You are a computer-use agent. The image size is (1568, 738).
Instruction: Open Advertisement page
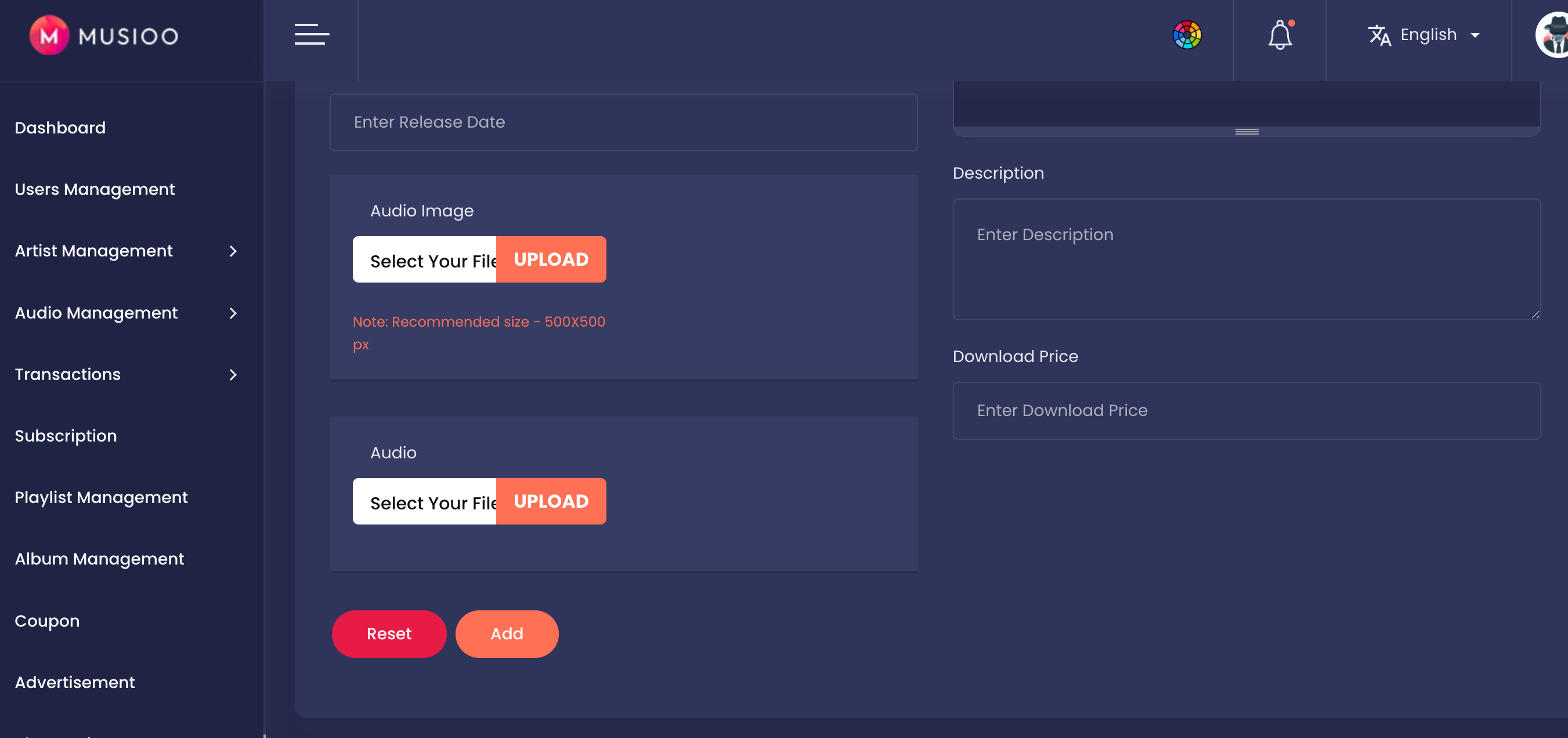[75, 682]
